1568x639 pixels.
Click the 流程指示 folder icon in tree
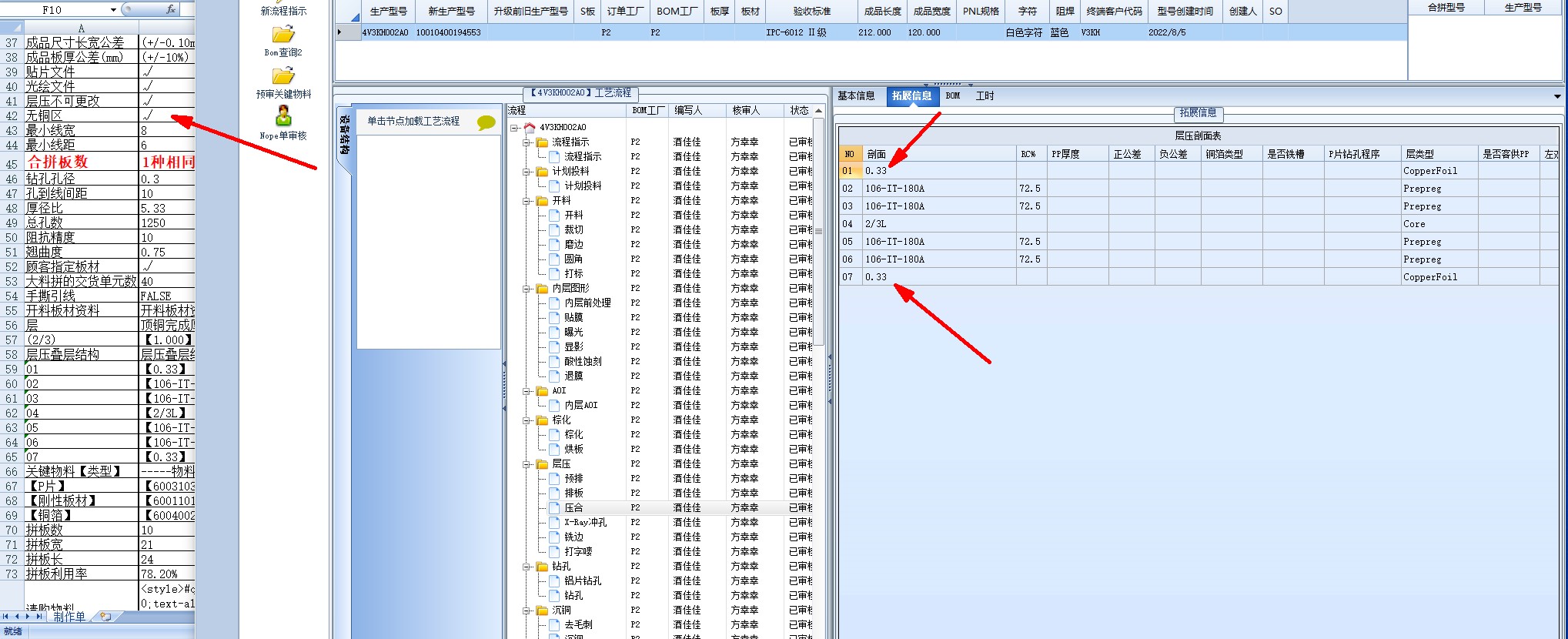[x=543, y=142]
